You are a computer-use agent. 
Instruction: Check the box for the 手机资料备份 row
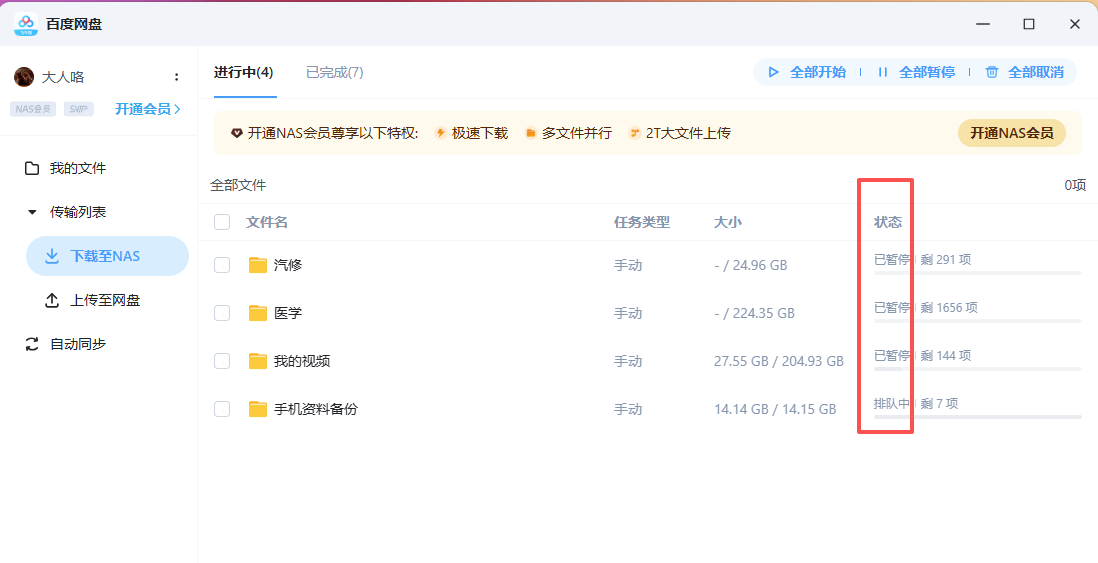point(222,409)
